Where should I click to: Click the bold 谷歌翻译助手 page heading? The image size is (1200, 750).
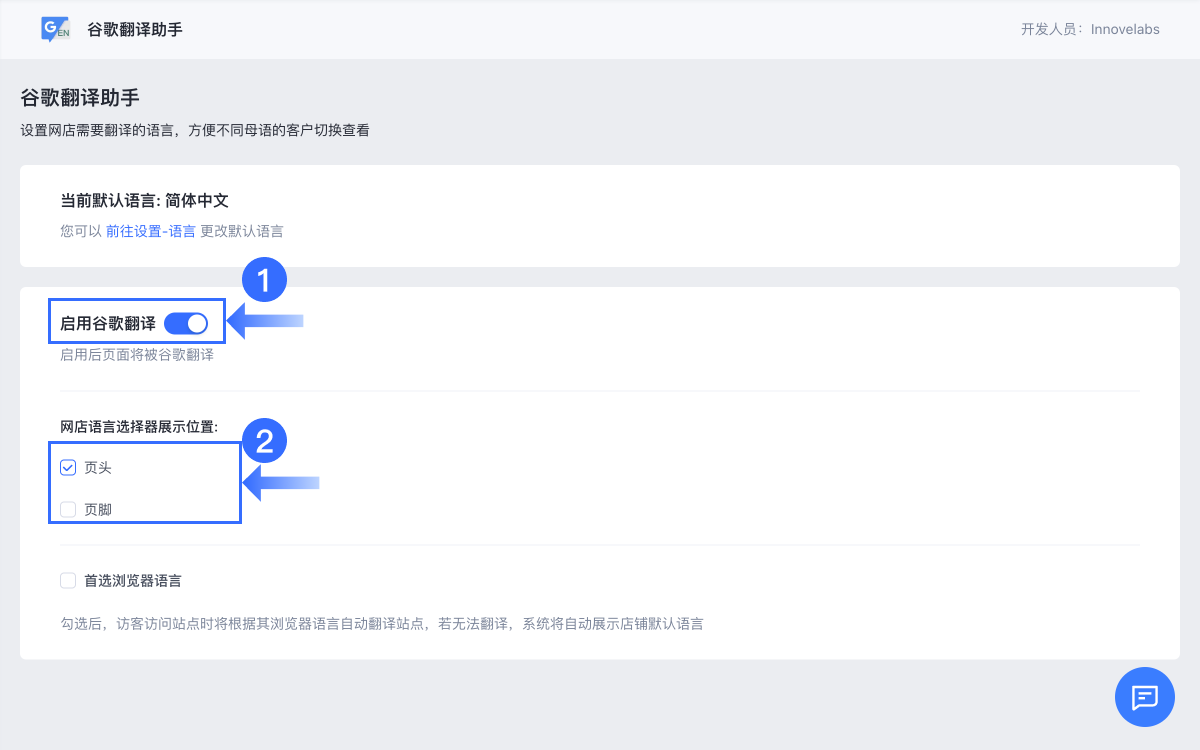[x=80, y=98]
